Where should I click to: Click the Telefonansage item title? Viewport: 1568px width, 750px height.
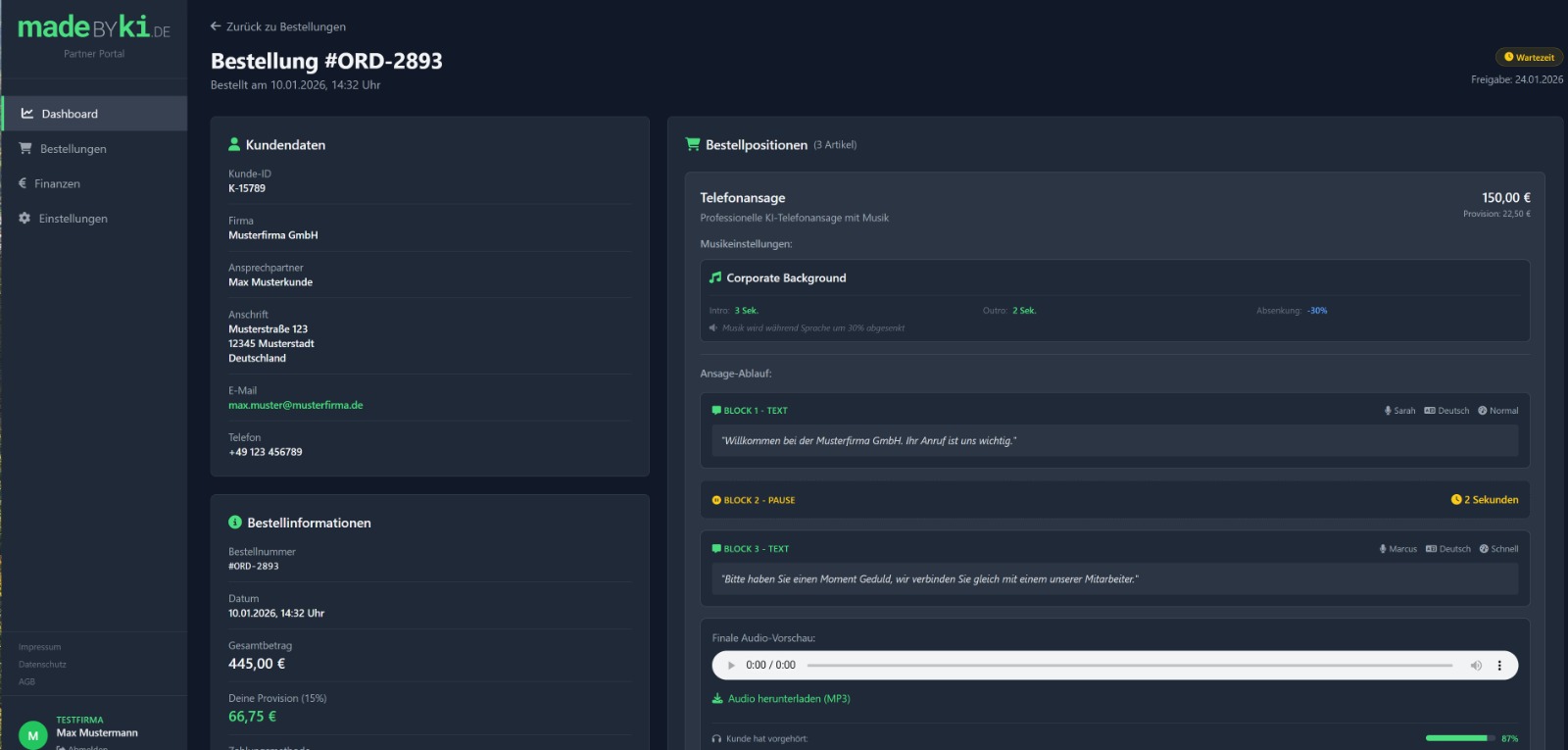click(743, 198)
